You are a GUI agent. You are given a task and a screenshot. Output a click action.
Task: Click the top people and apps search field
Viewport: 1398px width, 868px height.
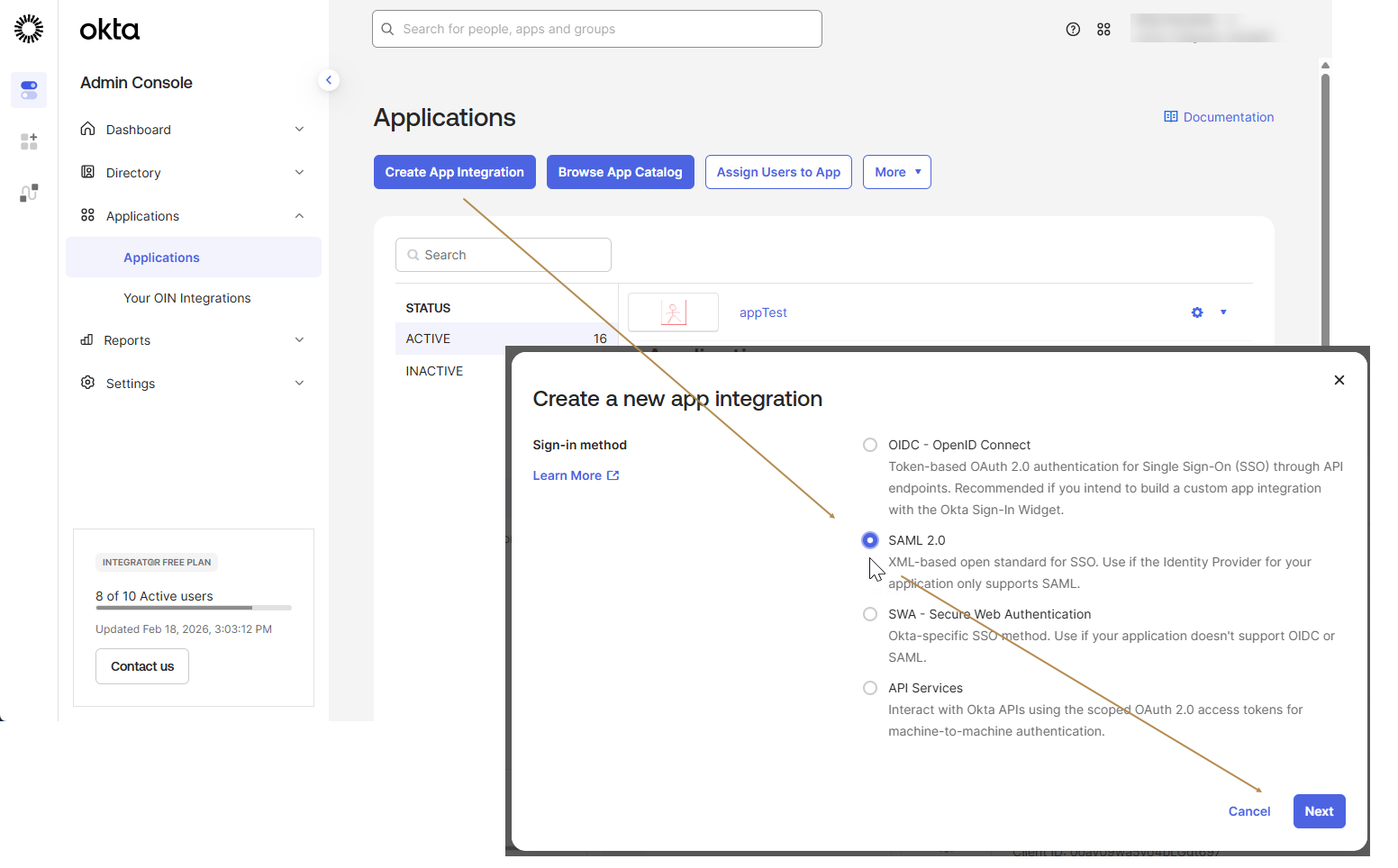tap(596, 29)
